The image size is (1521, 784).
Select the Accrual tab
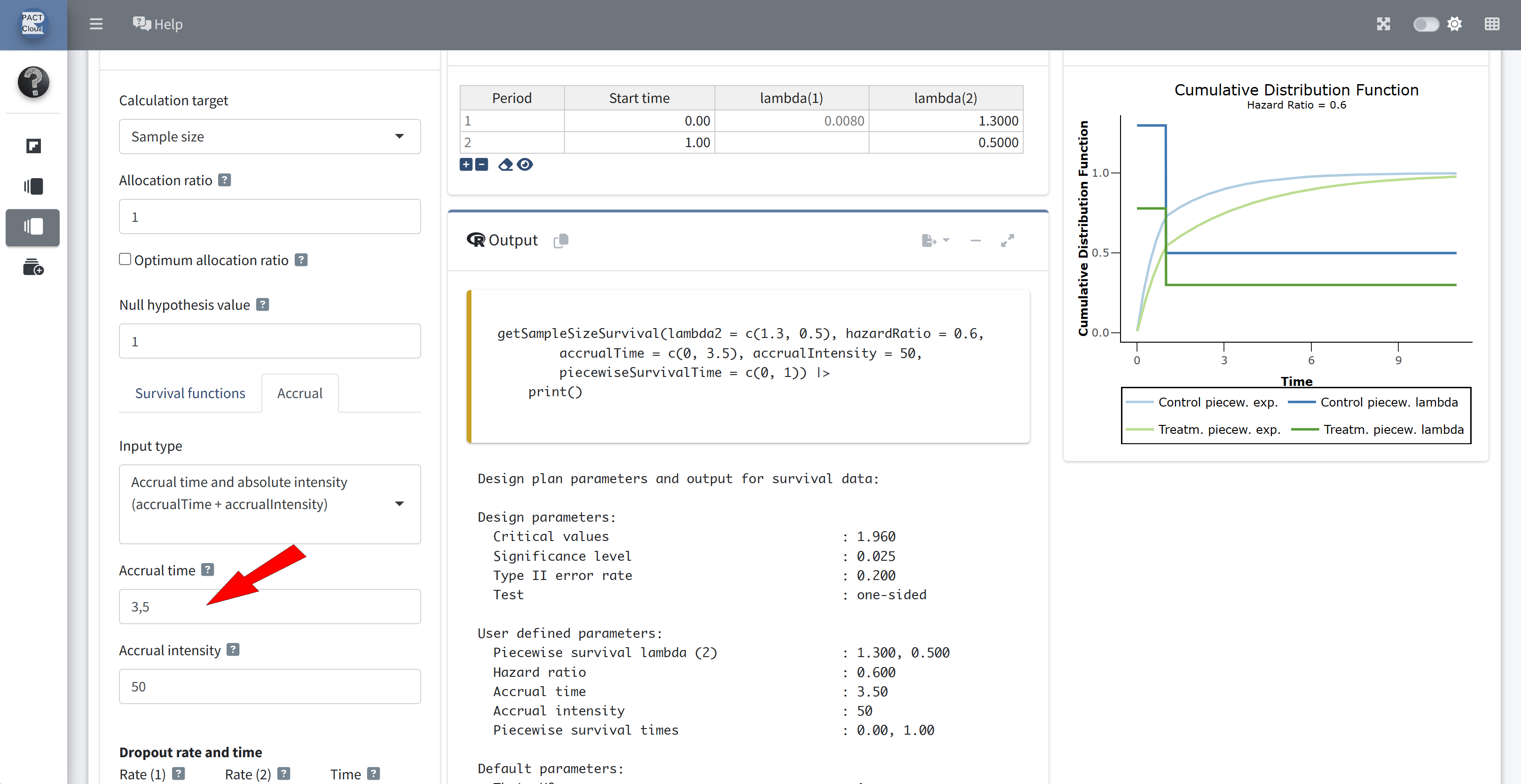tap(300, 394)
